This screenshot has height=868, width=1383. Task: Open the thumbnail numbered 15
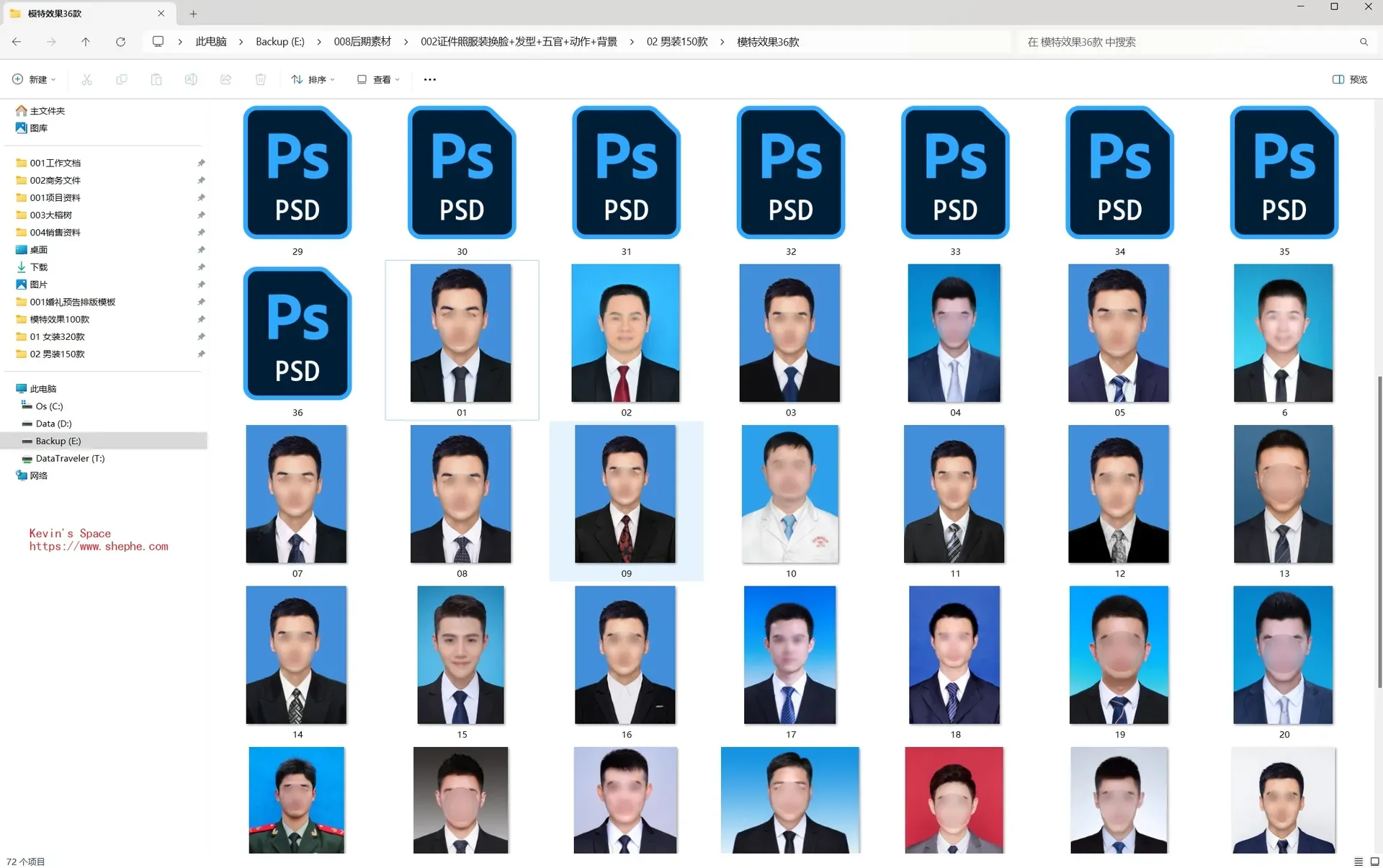[460, 655]
